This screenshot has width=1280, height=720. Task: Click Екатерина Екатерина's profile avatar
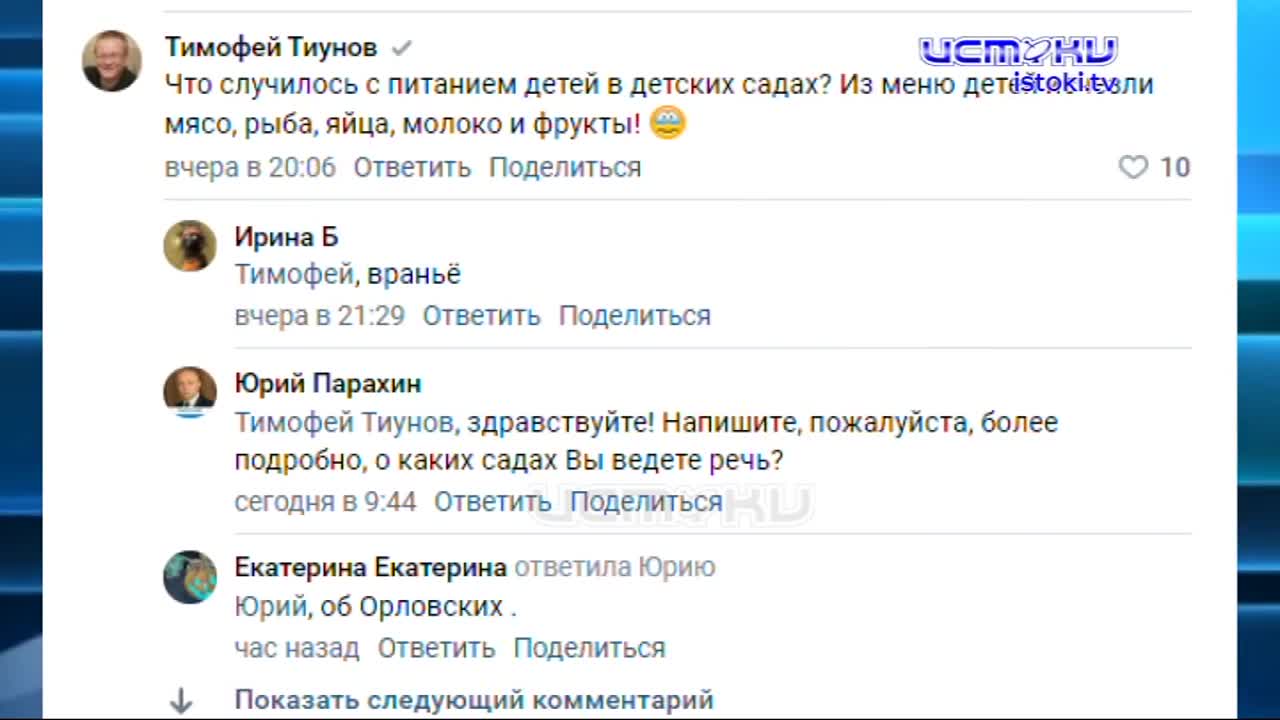(190, 578)
